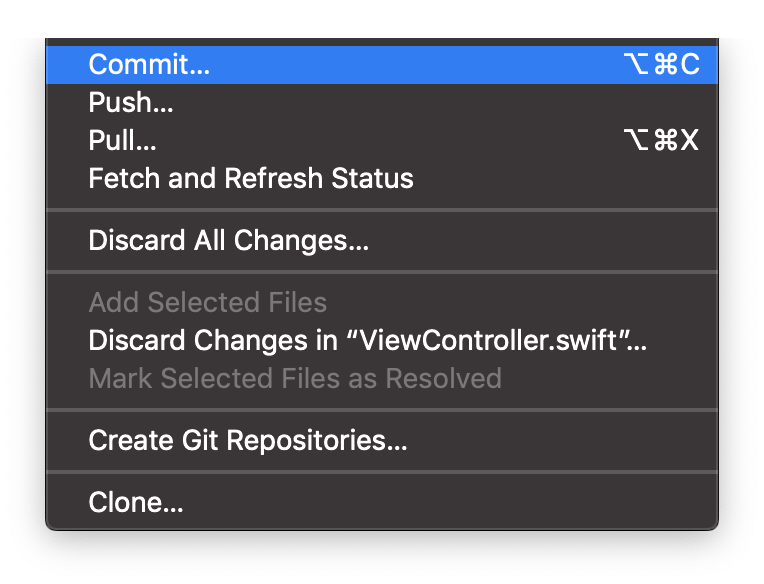Click the Command key symbol on Pull row

pyautogui.click(x=666, y=140)
